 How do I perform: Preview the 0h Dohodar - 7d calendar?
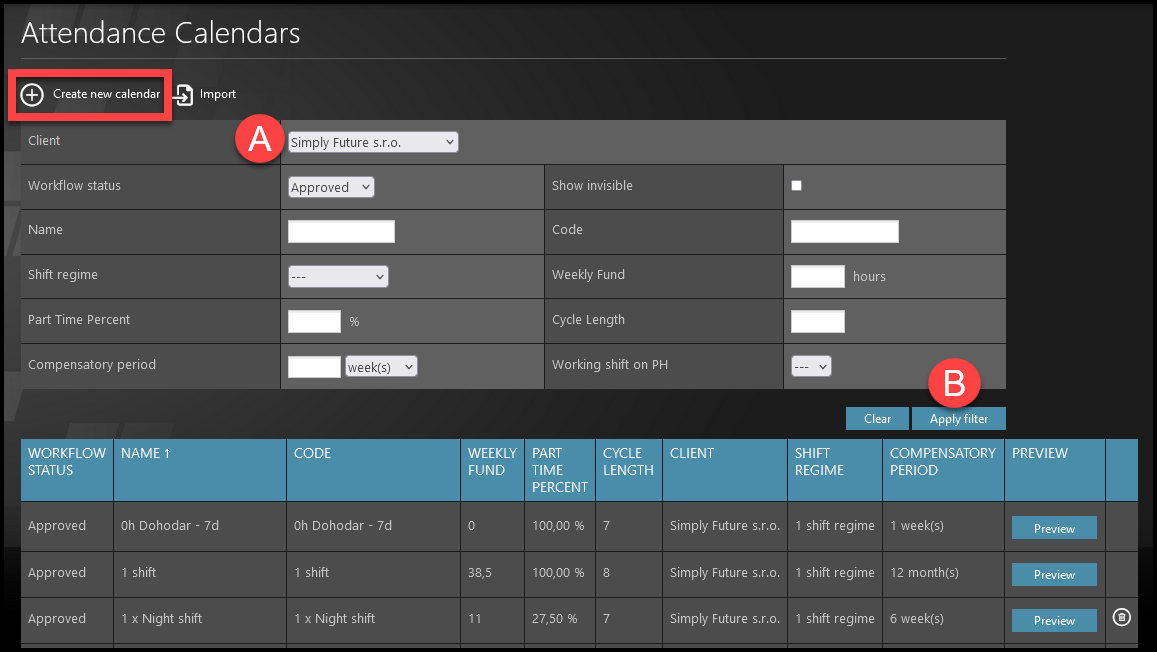[x=1054, y=528]
